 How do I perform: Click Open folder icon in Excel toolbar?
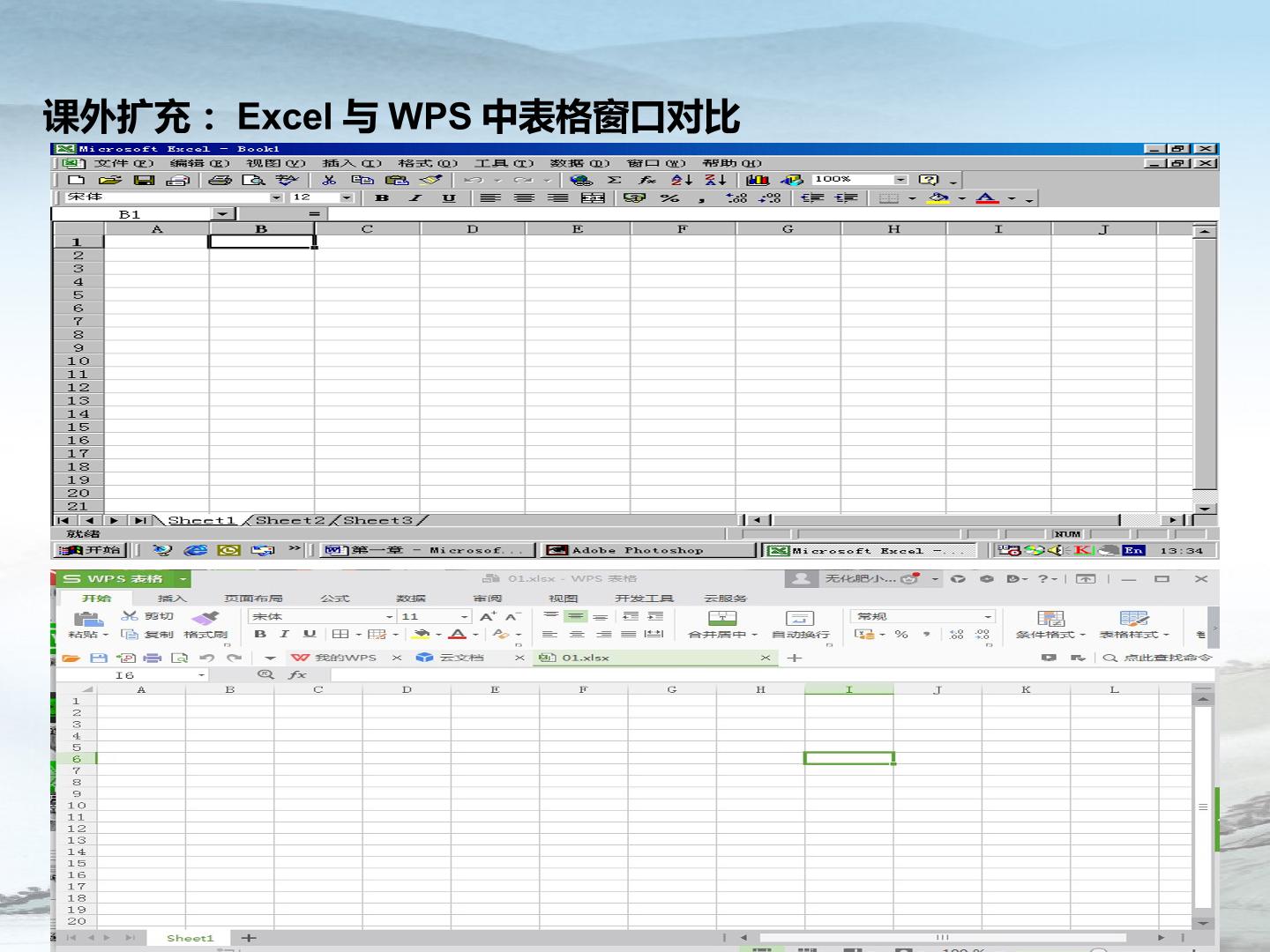point(110,180)
